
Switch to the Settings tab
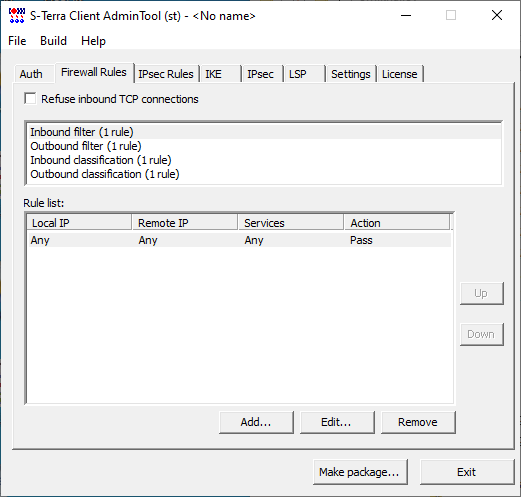coord(351,74)
